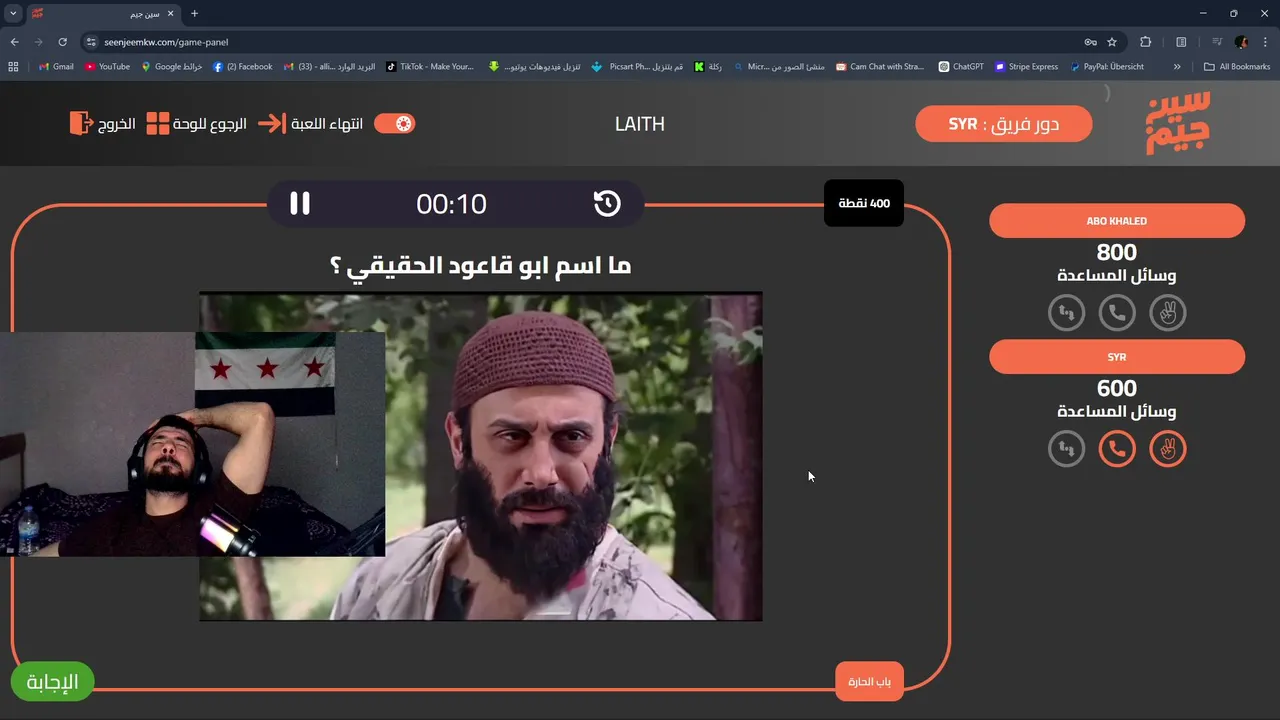Open the Chrome profile avatar
The image size is (1280, 720).
coord(1241,42)
